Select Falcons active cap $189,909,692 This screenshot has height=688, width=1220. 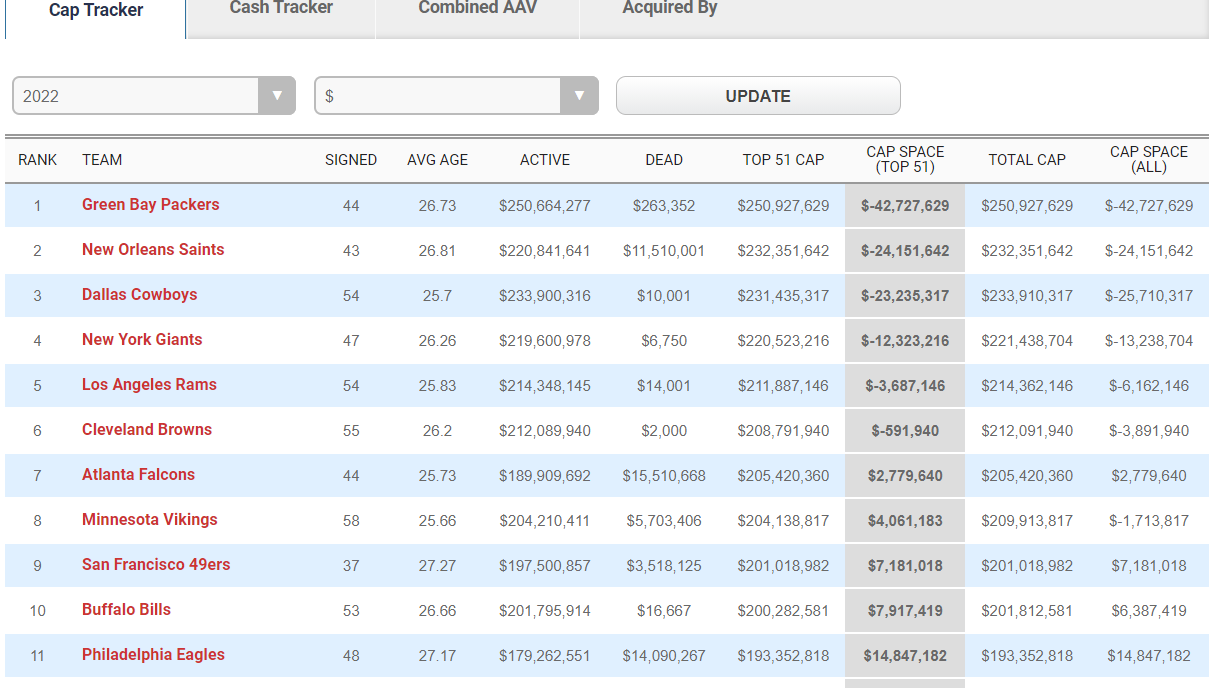(545, 476)
